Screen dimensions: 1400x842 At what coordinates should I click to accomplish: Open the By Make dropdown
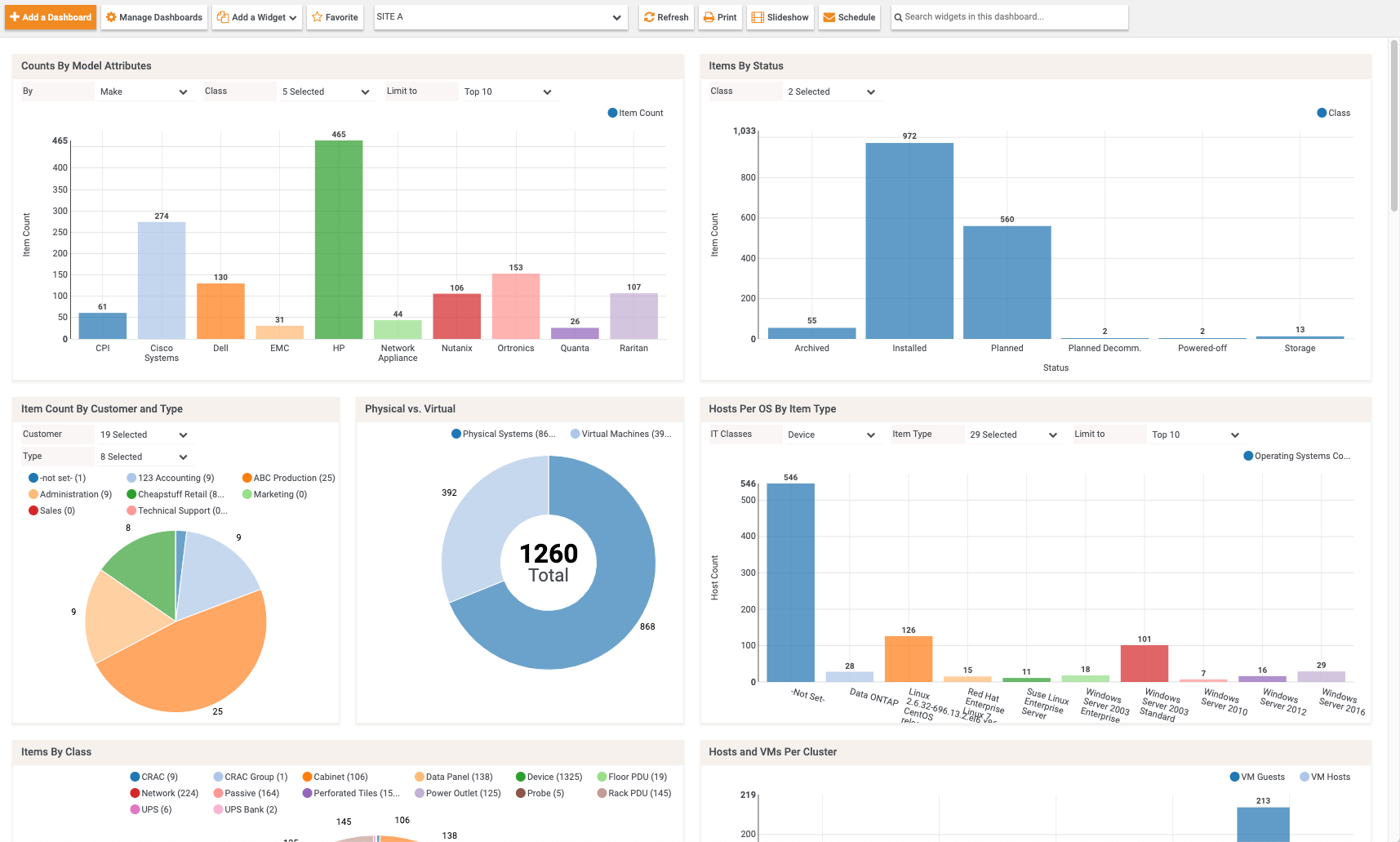pos(144,91)
